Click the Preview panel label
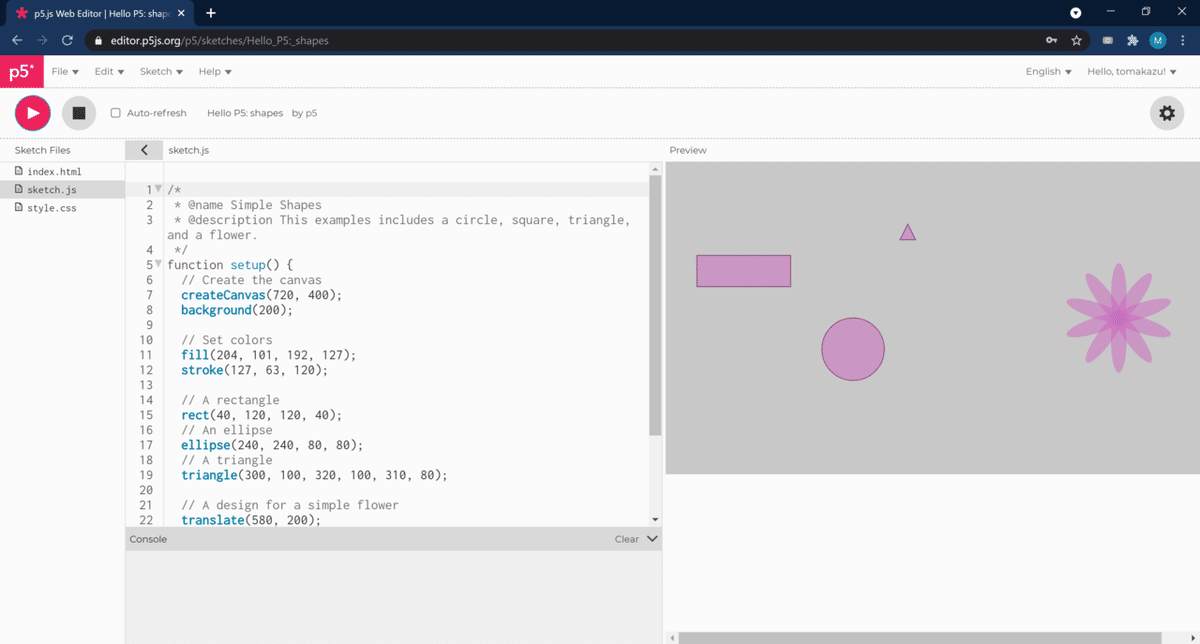1200x644 pixels. 688,150
